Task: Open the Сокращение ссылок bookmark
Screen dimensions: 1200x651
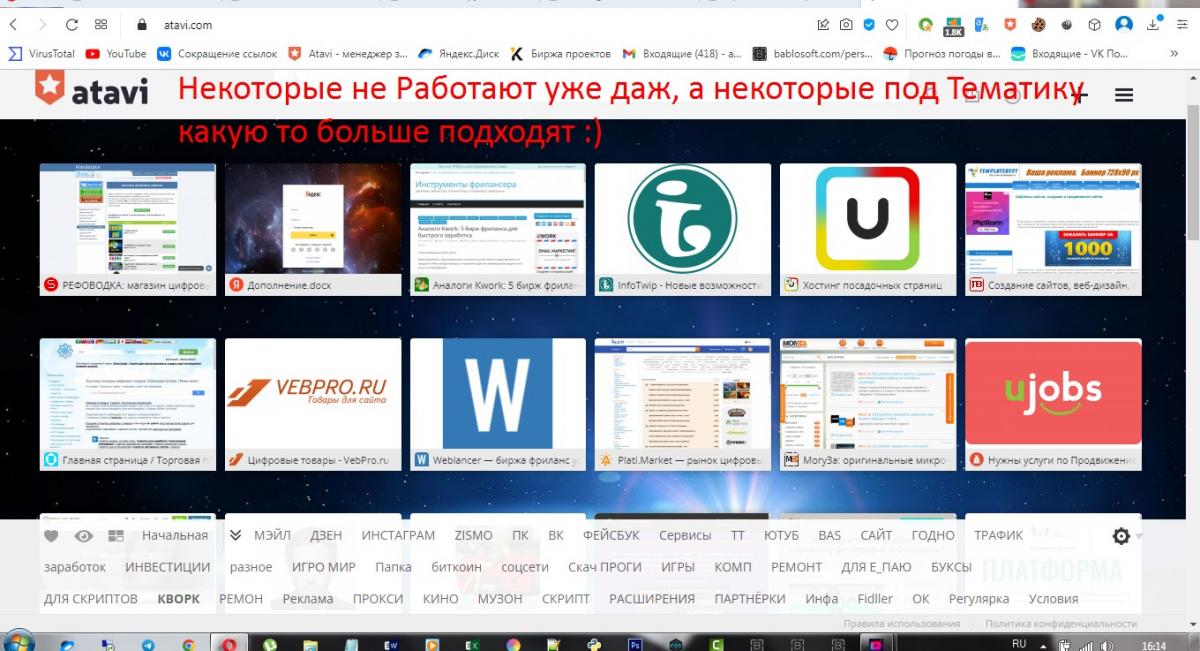Action: point(215,53)
